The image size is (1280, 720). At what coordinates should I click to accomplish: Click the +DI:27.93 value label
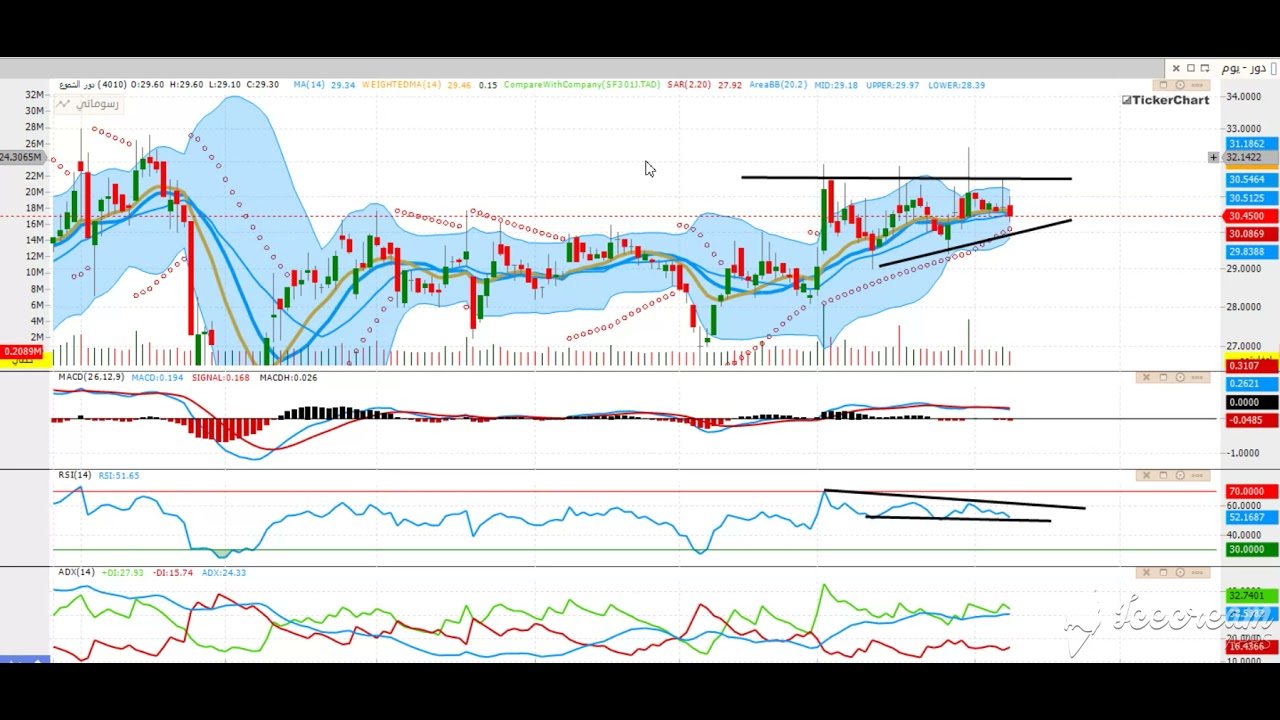tap(124, 572)
